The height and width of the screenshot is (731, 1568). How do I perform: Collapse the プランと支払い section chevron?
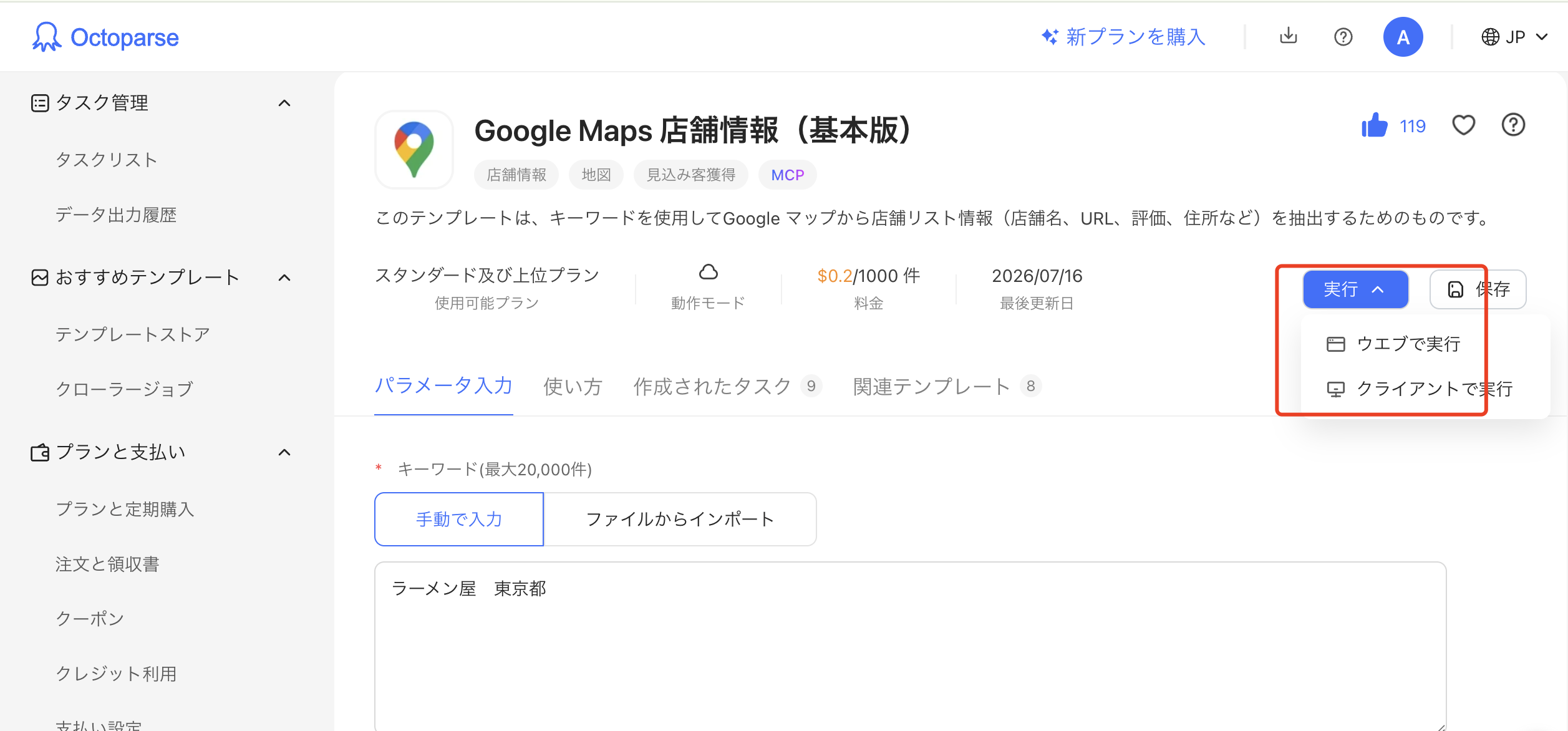(284, 452)
